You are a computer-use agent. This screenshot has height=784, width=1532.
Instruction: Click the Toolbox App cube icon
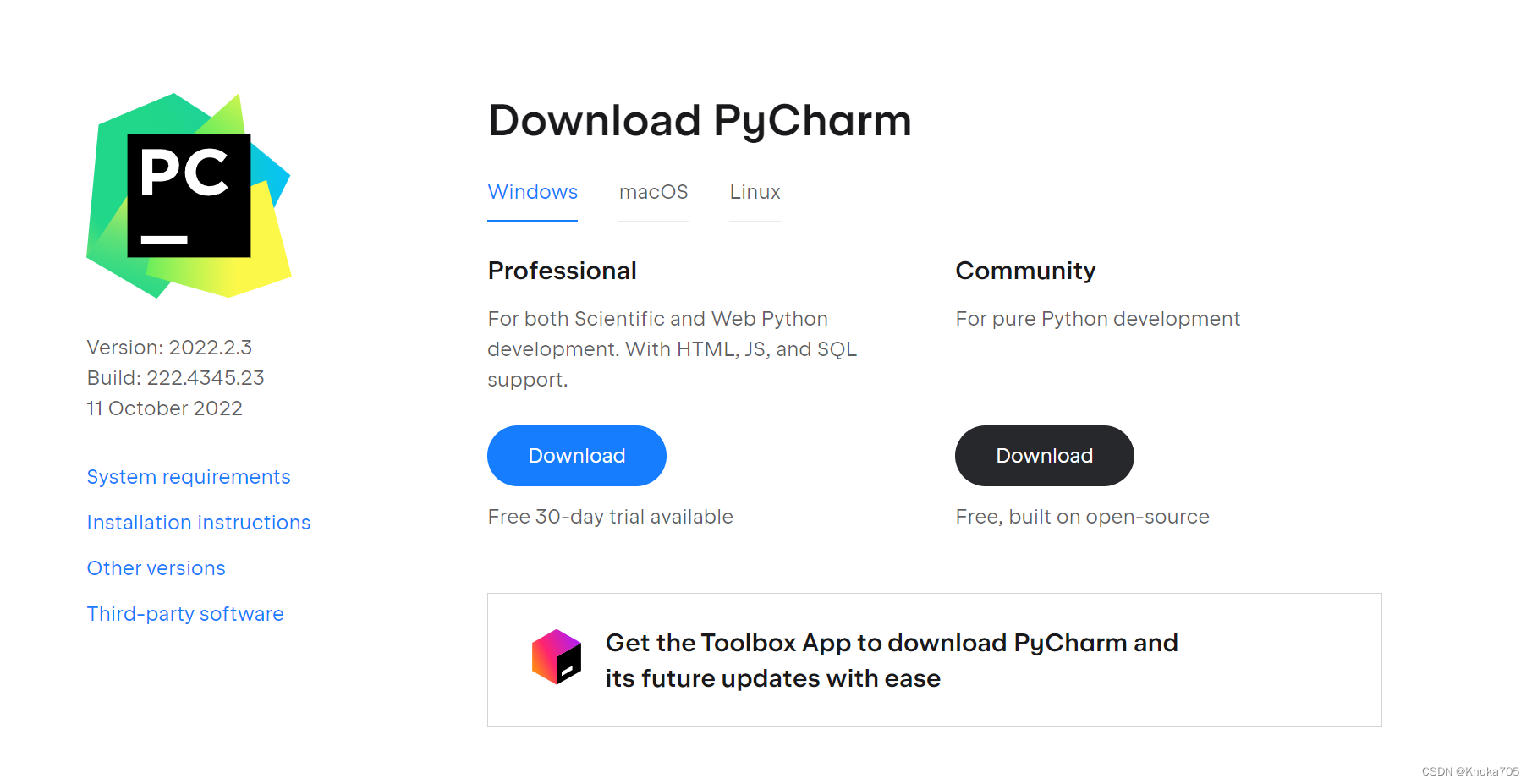(x=557, y=659)
